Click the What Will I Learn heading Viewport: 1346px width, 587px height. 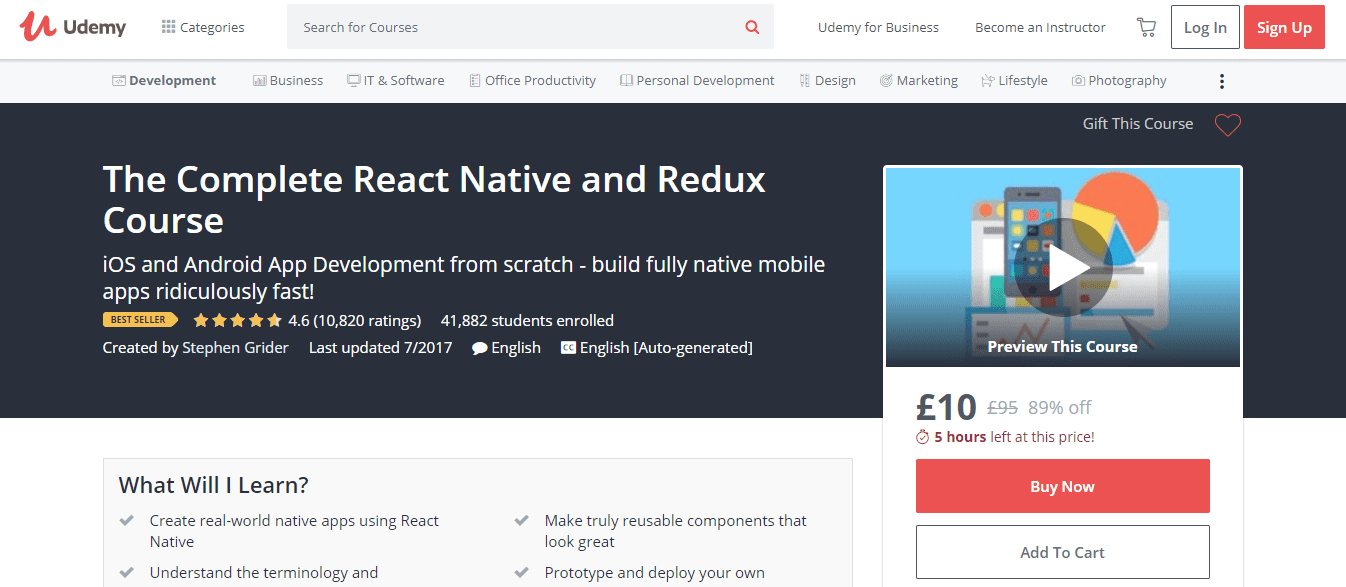point(214,486)
